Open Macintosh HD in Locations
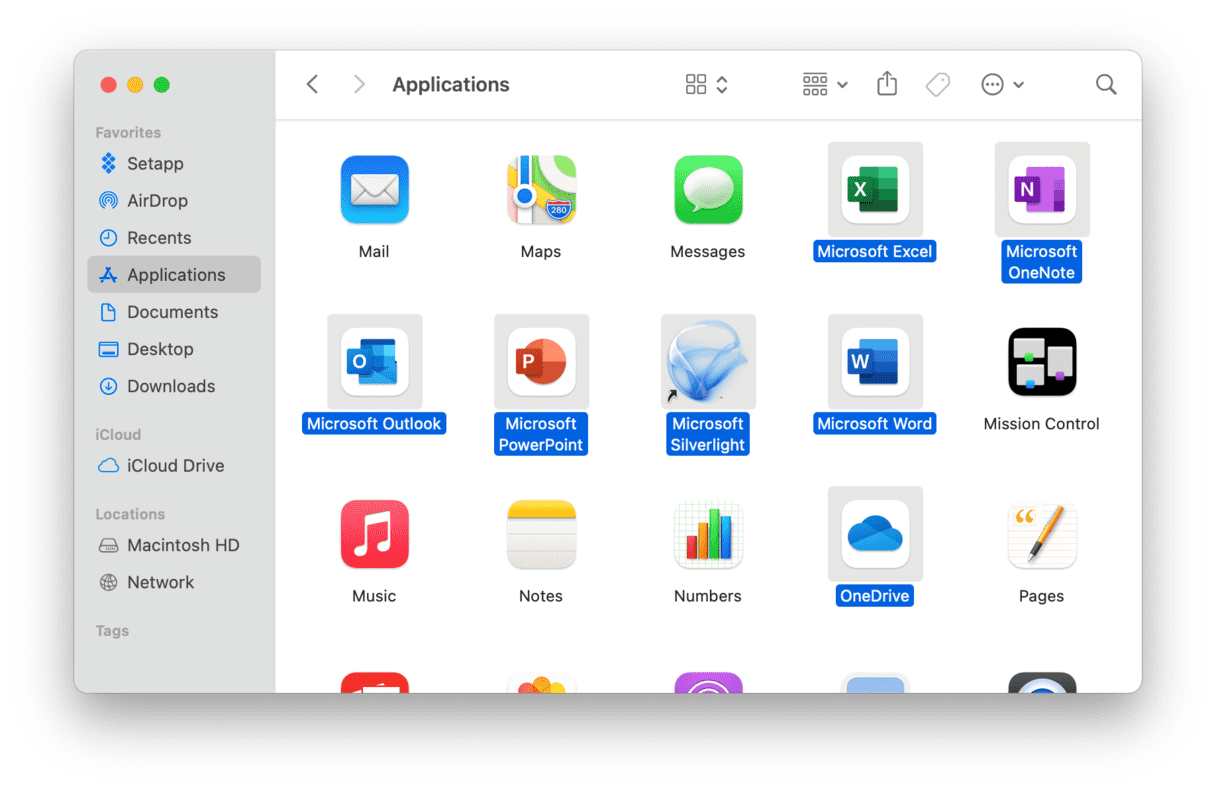The height and width of the screenshot is (791, 1216). pos(183,545)
